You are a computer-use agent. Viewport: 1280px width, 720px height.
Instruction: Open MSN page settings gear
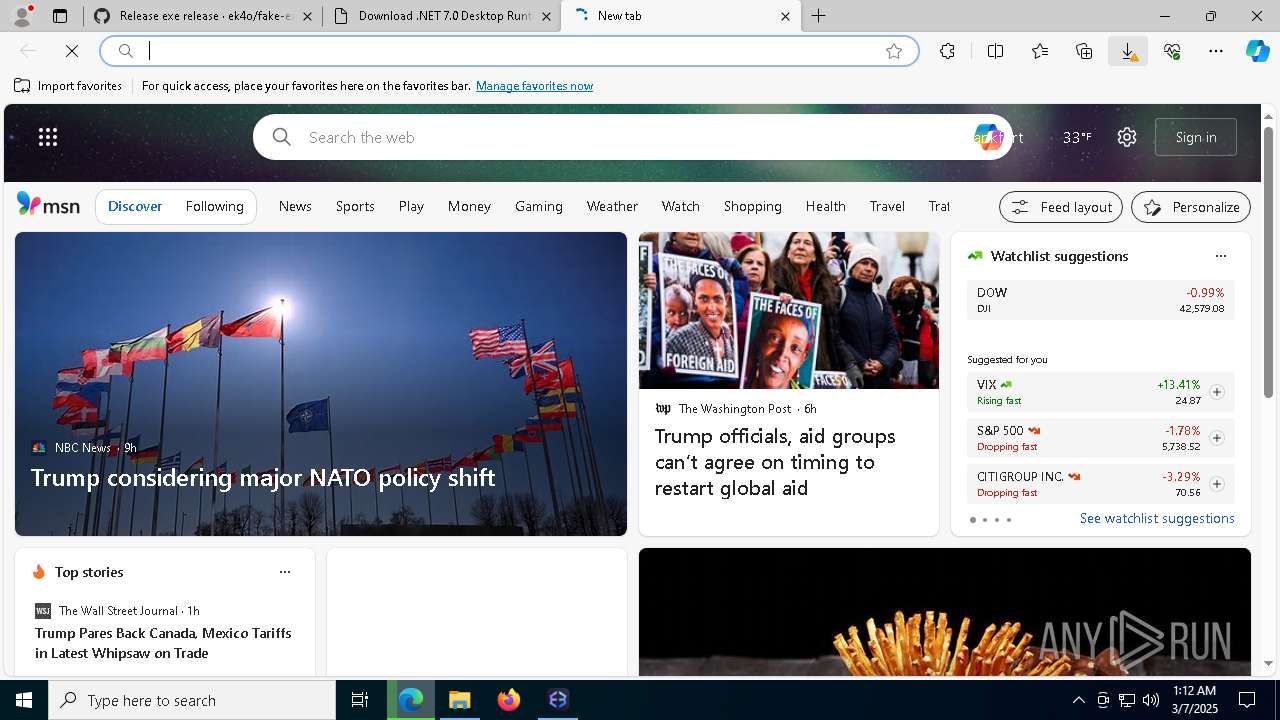[1127, 137]
